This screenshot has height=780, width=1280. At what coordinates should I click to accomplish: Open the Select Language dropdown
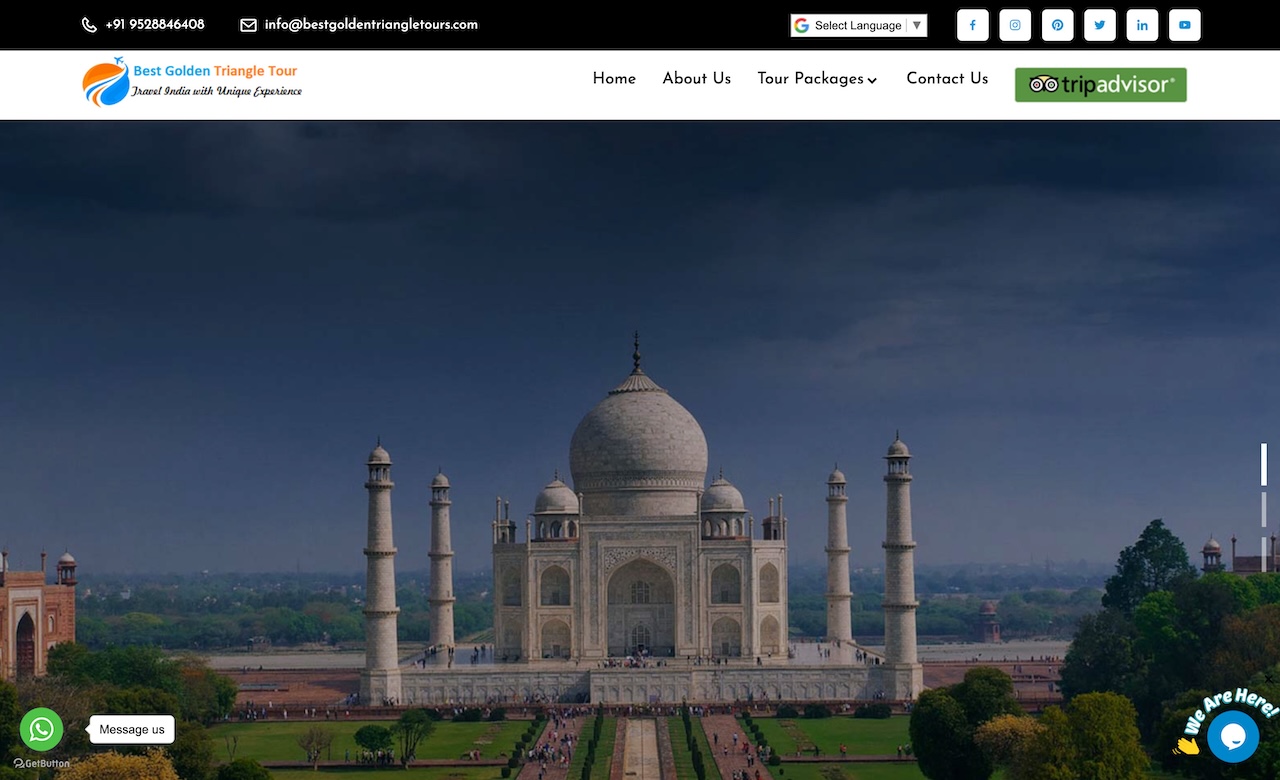(857, 25)
